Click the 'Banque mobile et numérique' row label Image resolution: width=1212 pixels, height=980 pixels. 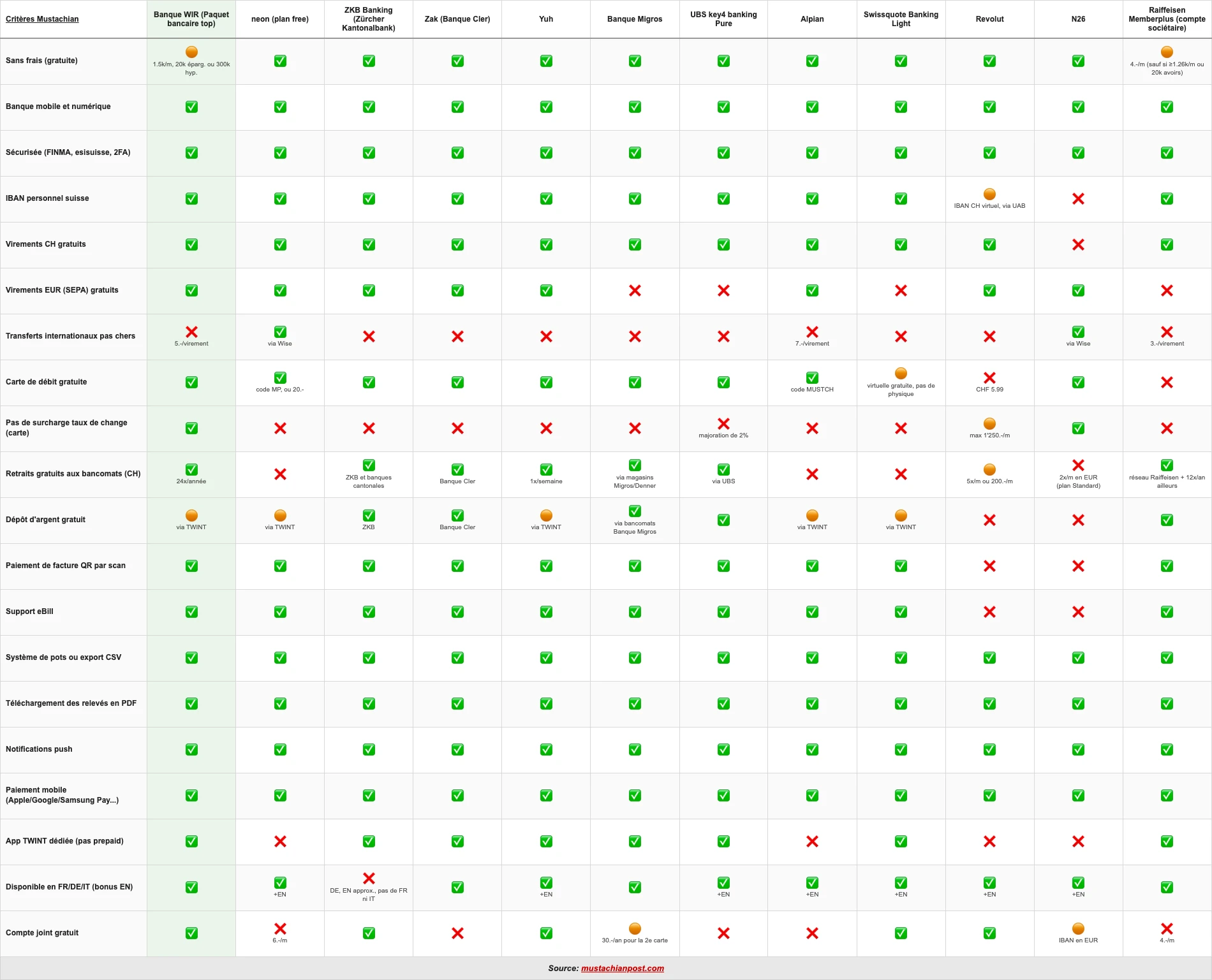(x=58, y=106)
